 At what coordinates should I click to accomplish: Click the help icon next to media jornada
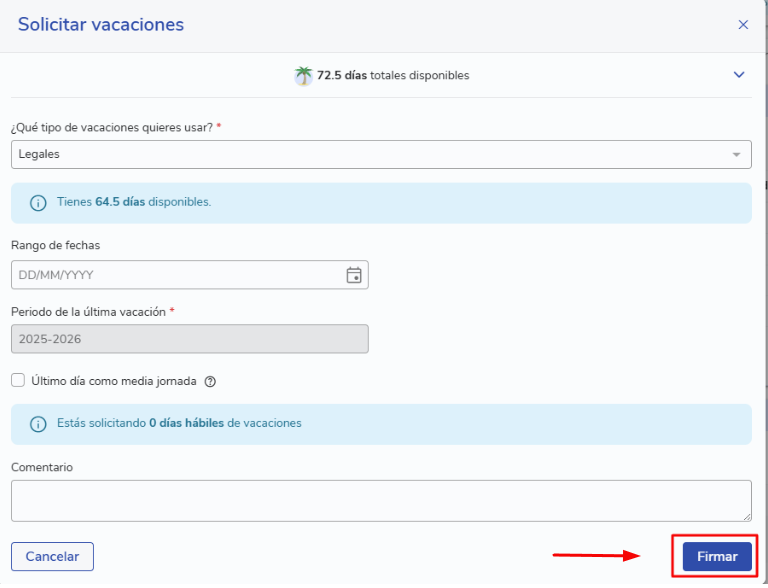tap(210, 381)
